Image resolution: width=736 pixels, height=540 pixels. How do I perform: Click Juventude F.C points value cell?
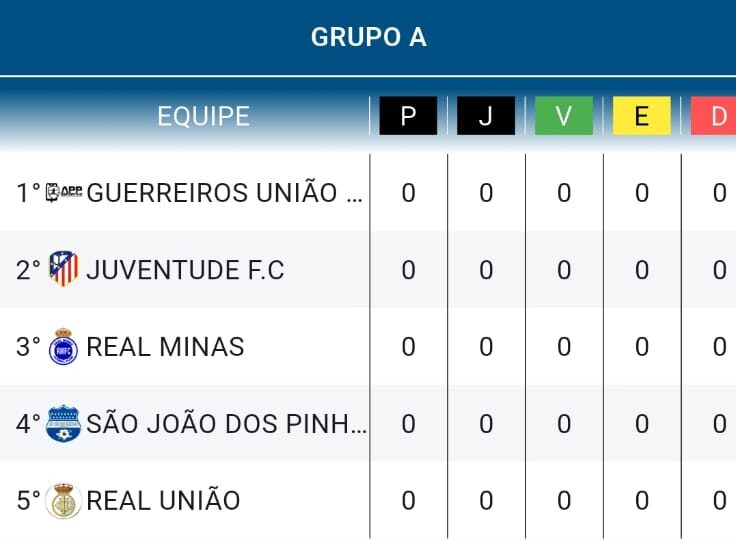[x=408, y=270]
